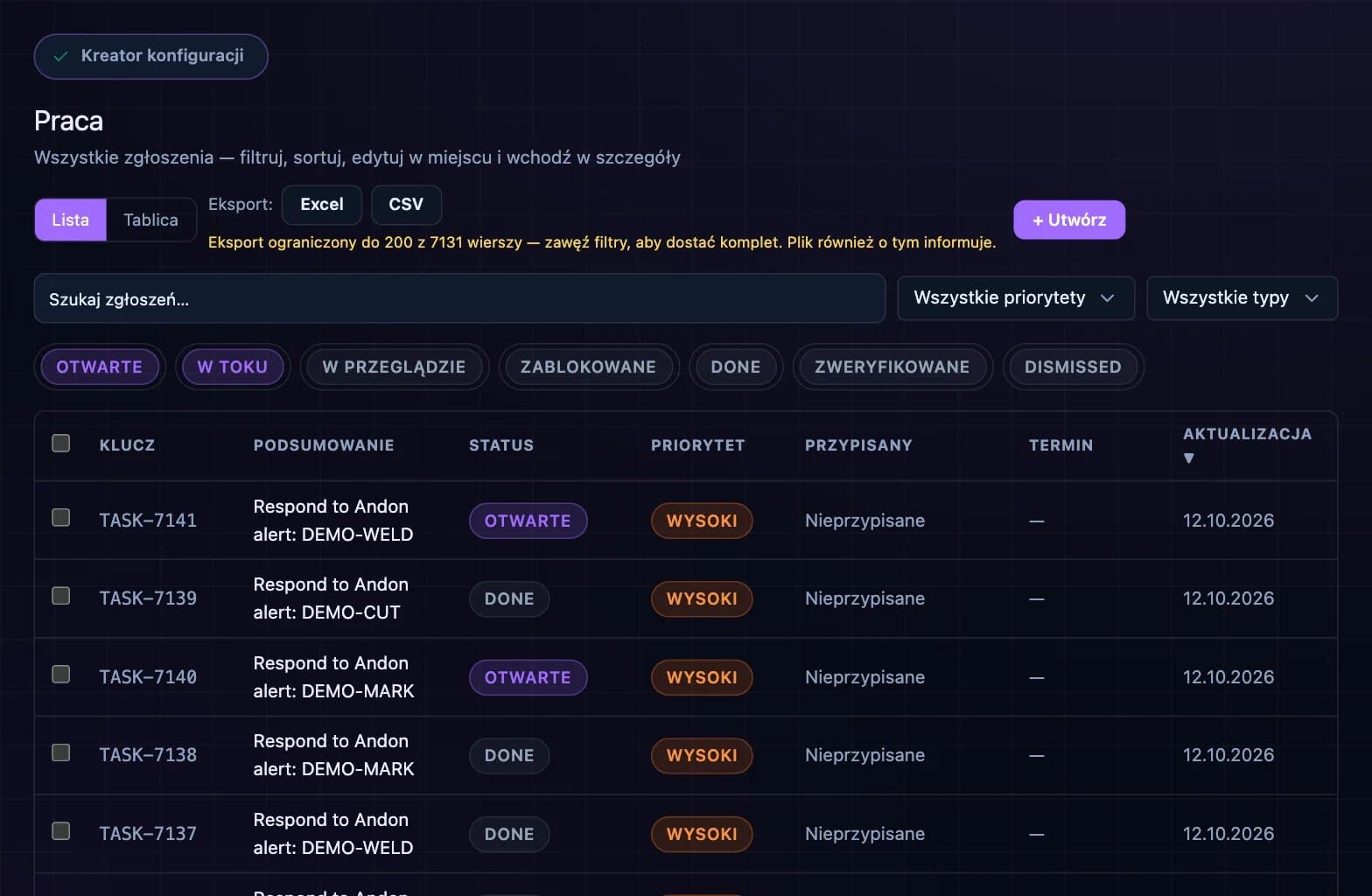
Task: Toggle the W PRZEGLĄDZIE filter chip
Action: click(x=394, y=367)
